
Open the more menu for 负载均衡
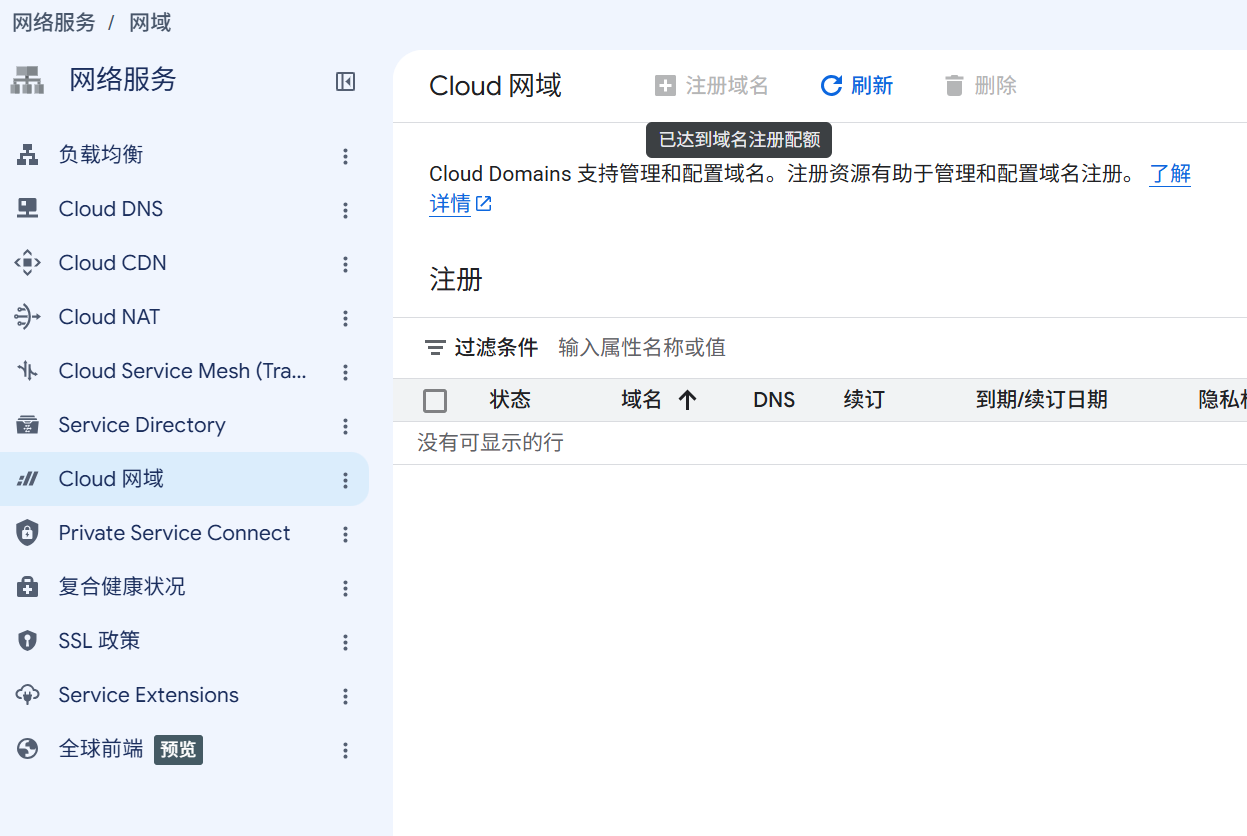(345, 156)
